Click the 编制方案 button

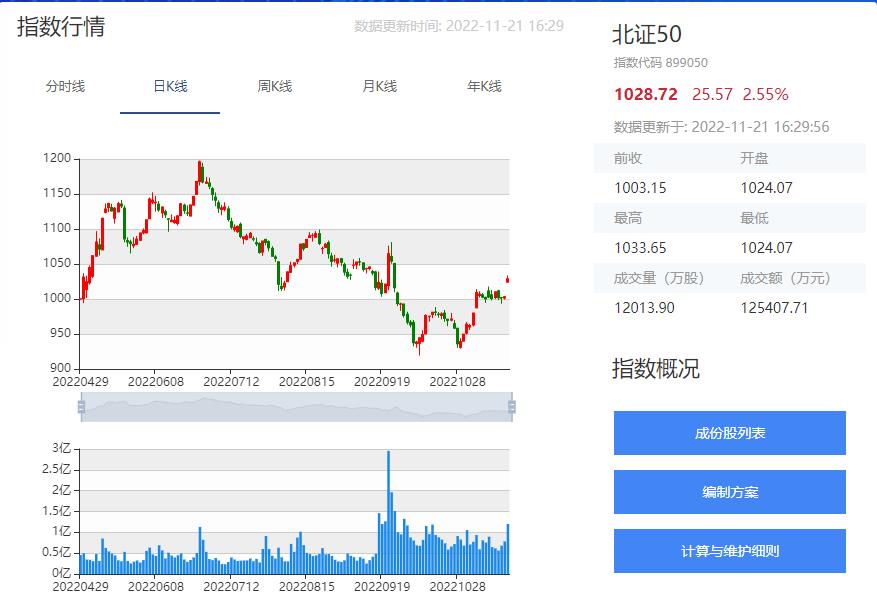[730, 492]
